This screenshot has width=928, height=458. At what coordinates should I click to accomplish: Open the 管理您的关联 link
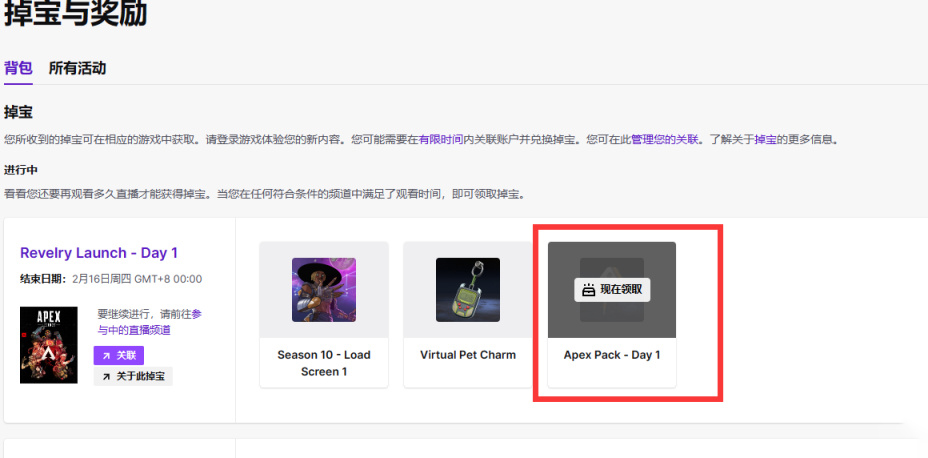(x=664, y=140)
